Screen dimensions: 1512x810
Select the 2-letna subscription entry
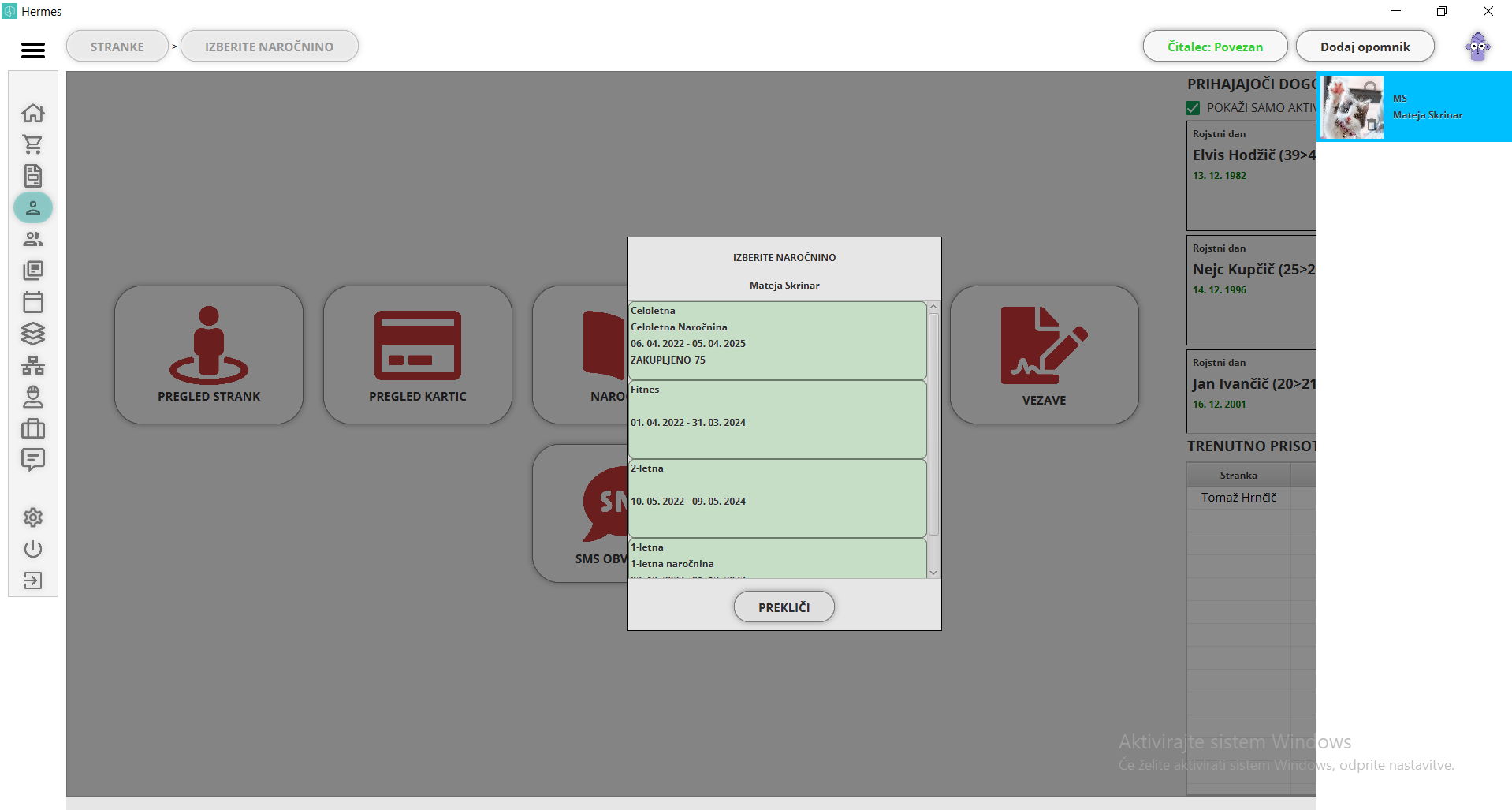(777, 498)
